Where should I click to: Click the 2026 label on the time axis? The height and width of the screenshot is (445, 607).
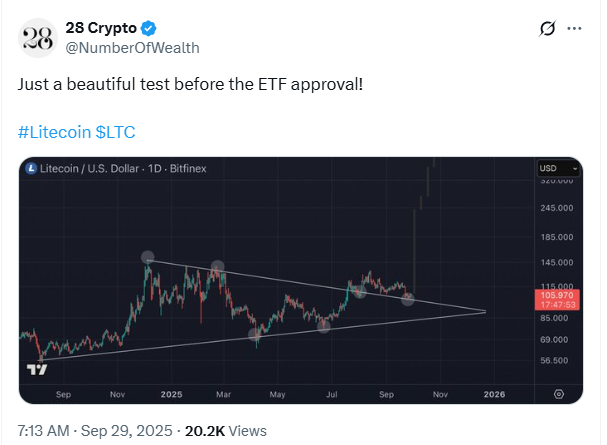[493, 394]
